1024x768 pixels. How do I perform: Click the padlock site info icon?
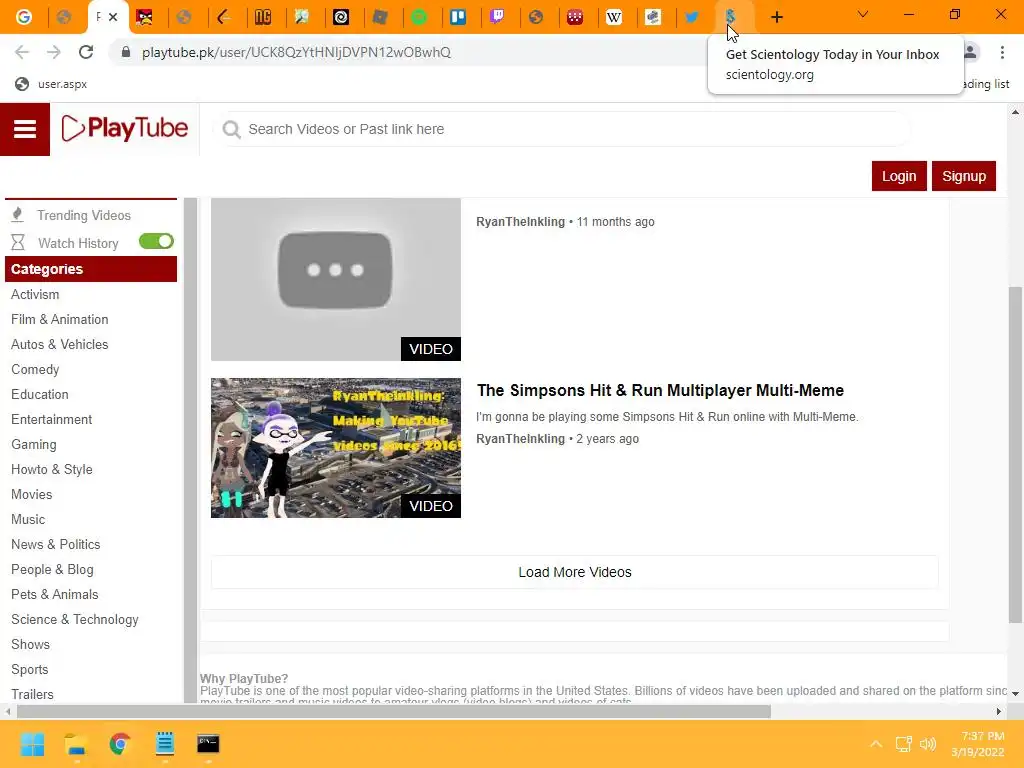(126, 52)
